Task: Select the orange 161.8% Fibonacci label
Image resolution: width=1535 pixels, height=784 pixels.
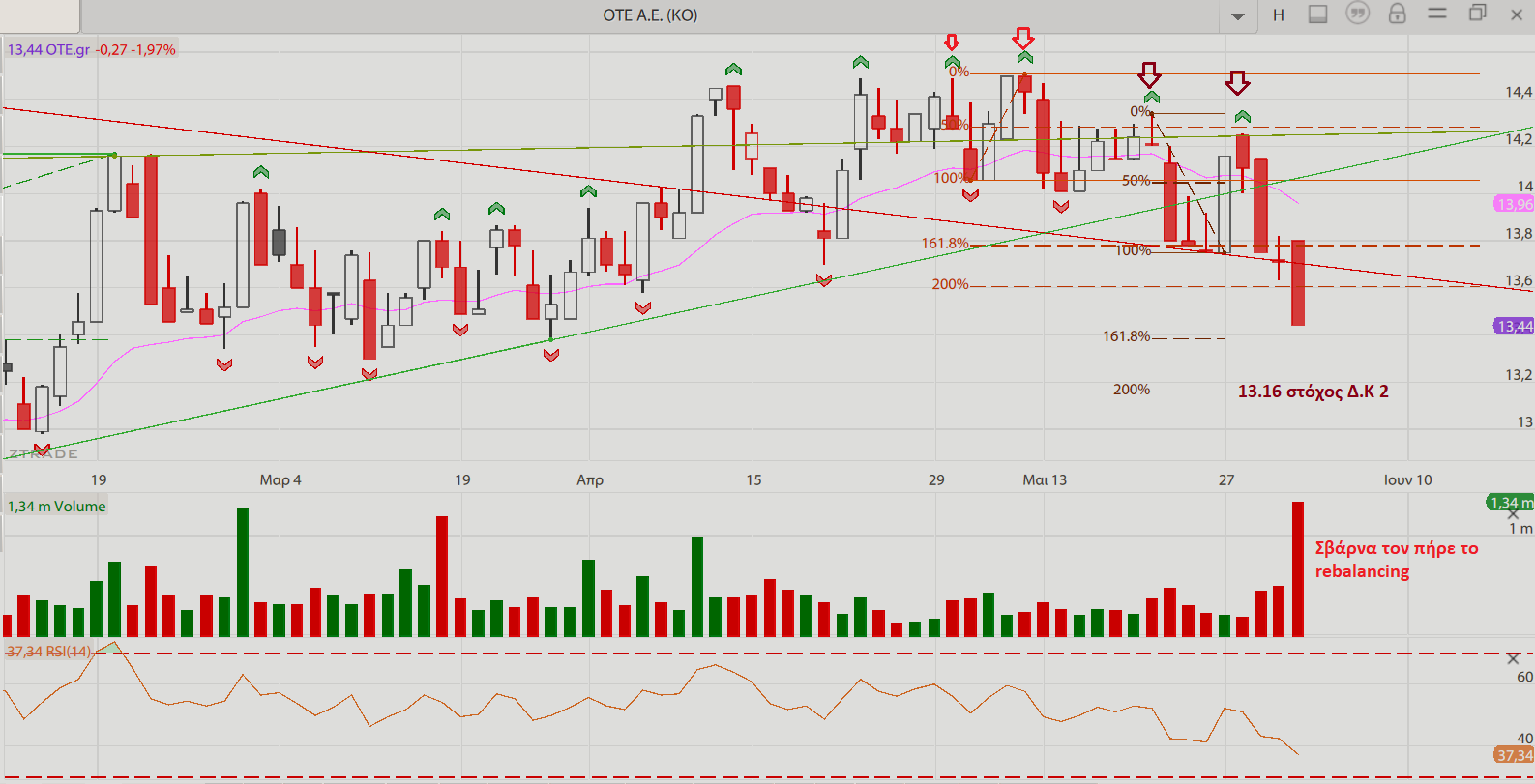Action: click(945, 244)
